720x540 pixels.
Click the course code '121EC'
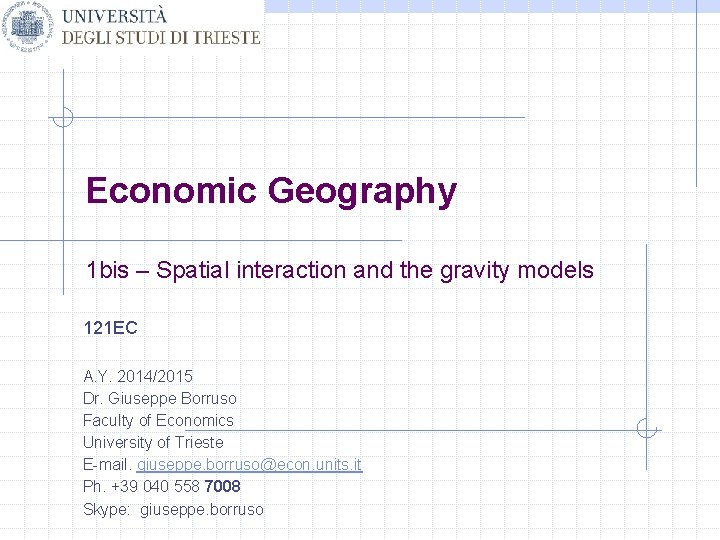[110, 328]
